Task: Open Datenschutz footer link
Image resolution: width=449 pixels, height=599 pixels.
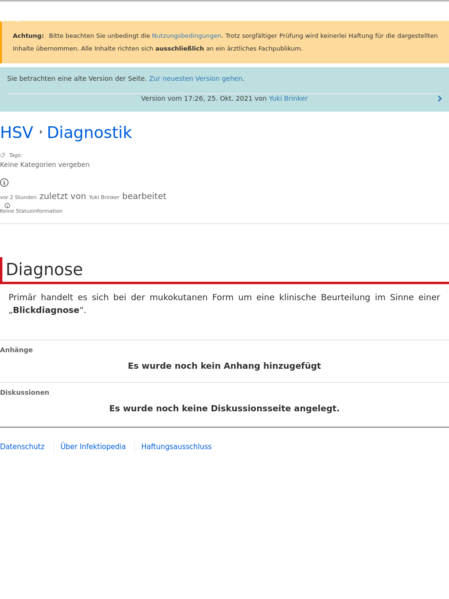Action: [22, 447]
